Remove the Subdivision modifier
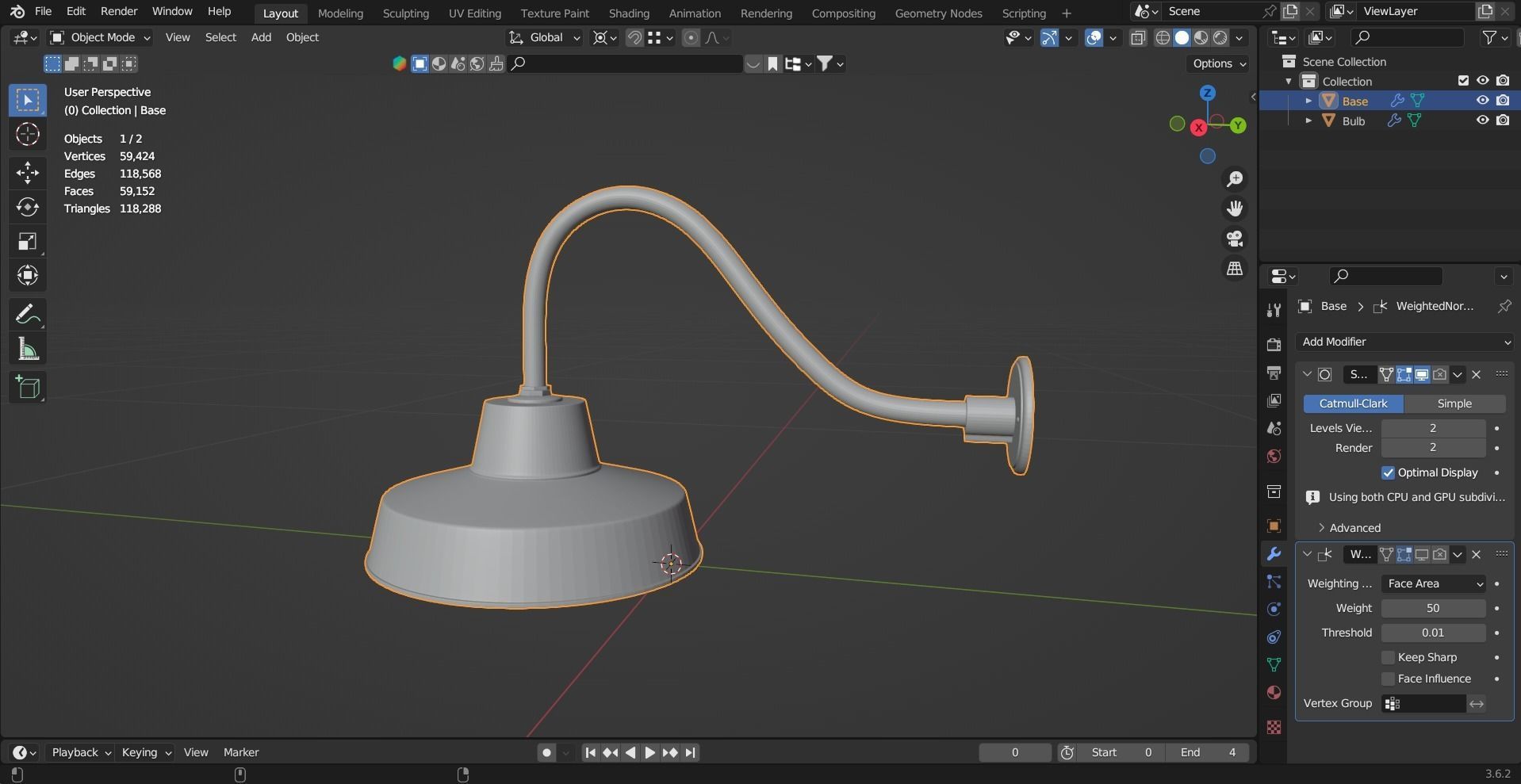The width and height of the screenshot is (1521, 784). 1476,374
